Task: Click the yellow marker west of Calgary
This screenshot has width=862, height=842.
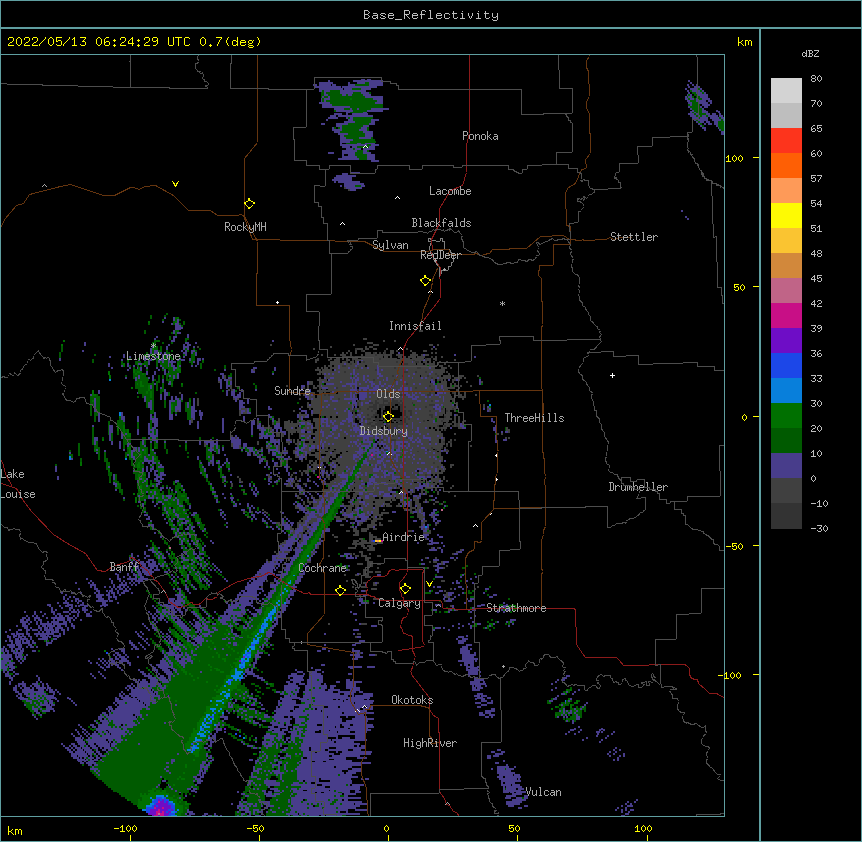Action: (x=340, y=590)
